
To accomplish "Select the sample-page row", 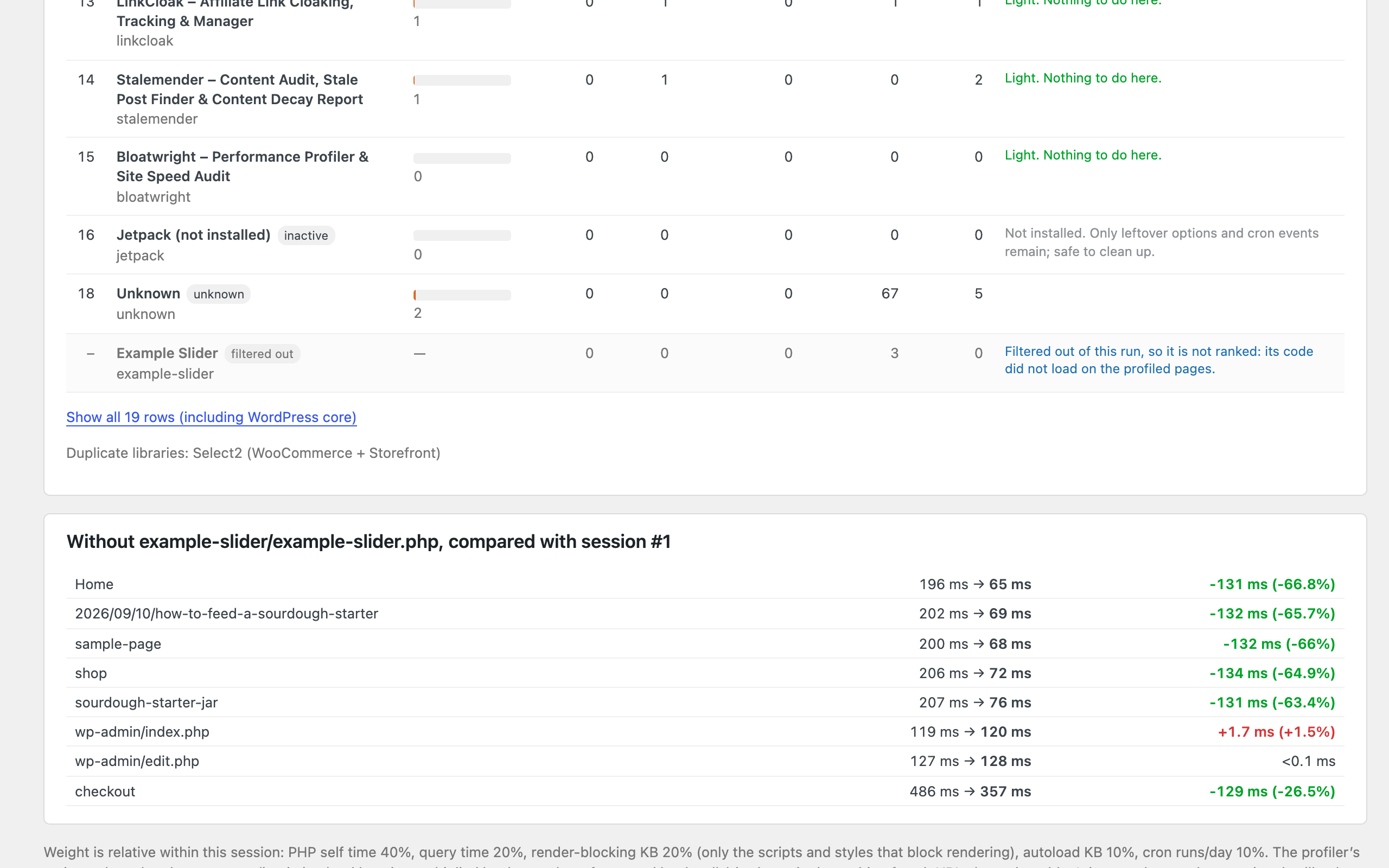I will 705,643.
